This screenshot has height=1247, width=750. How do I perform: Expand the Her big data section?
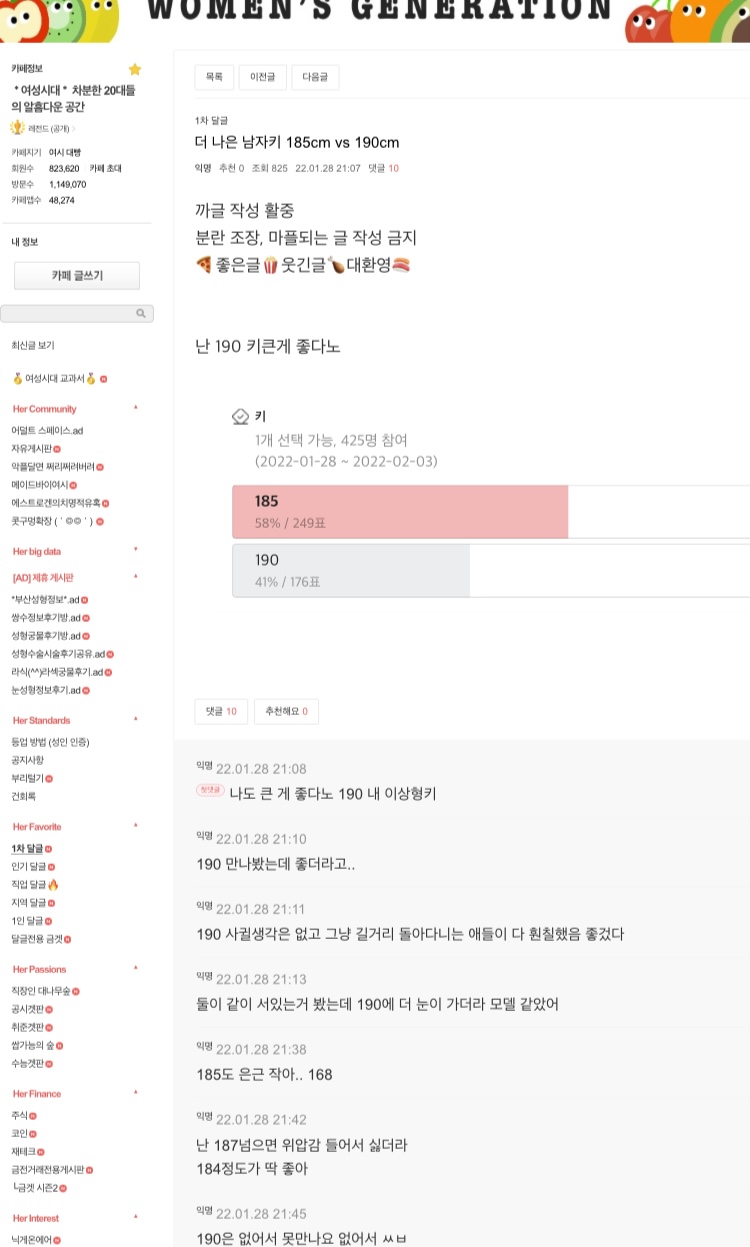tap(136, 550)
